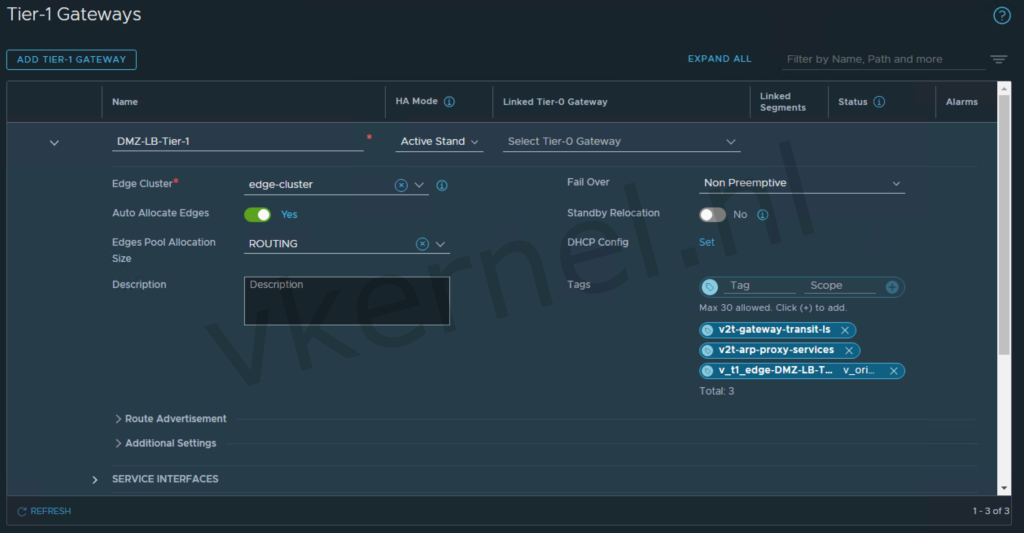Clear the ROUTING pool allocation value

point(422,244)
